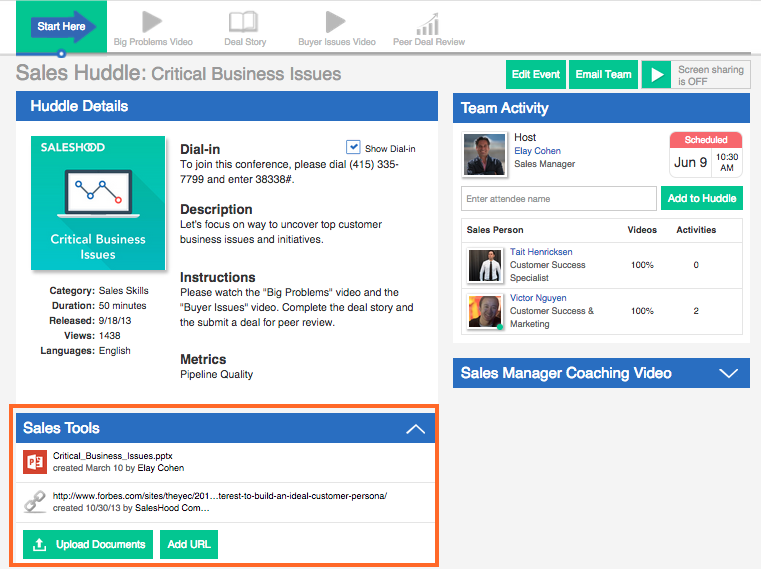Go to the Deal Story step
Viewport: 761px width, 569px height.
pos(245,29)
